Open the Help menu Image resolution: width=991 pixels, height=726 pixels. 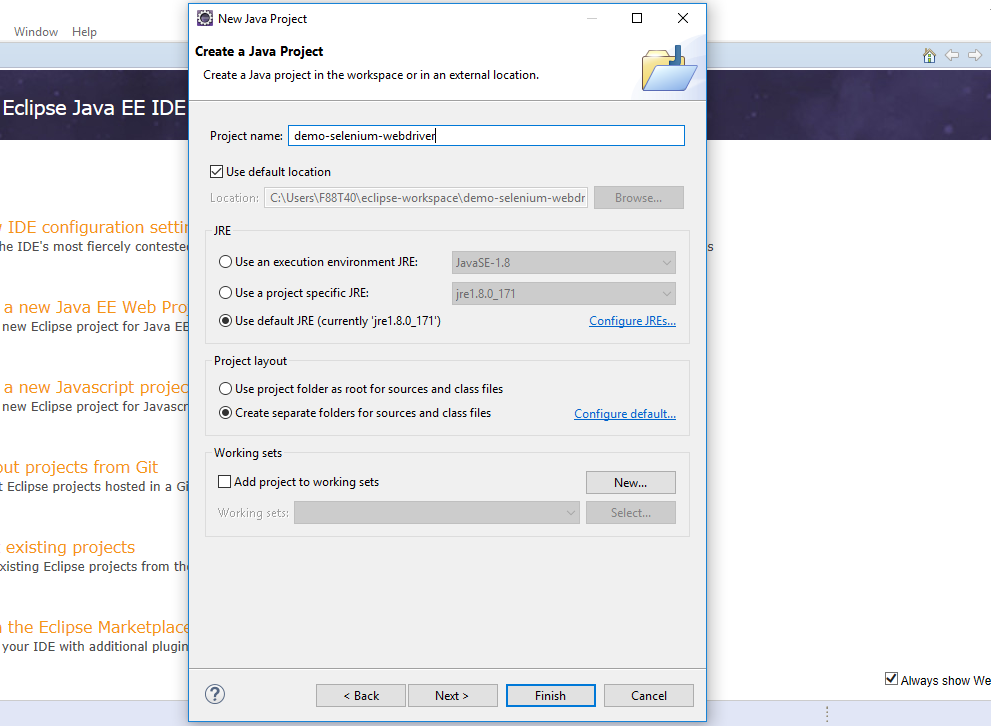[x=84, y=32]
